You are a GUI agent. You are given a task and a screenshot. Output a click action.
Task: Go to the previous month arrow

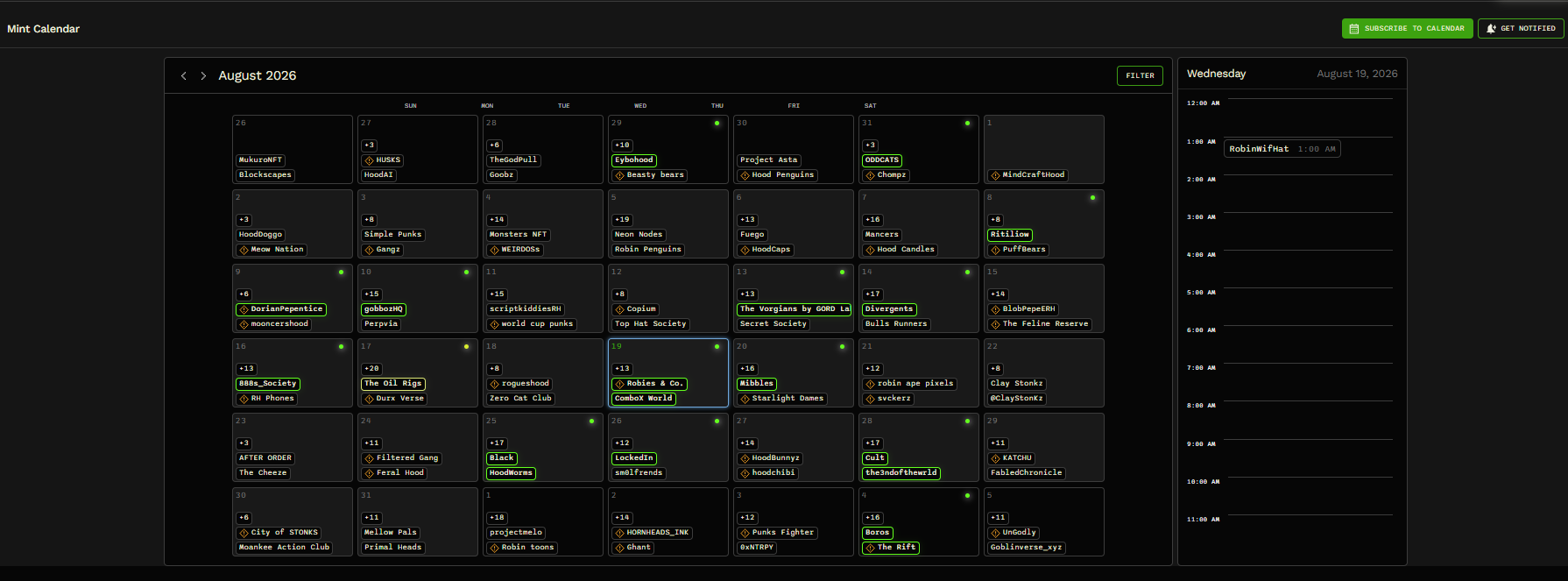point(184,76)
